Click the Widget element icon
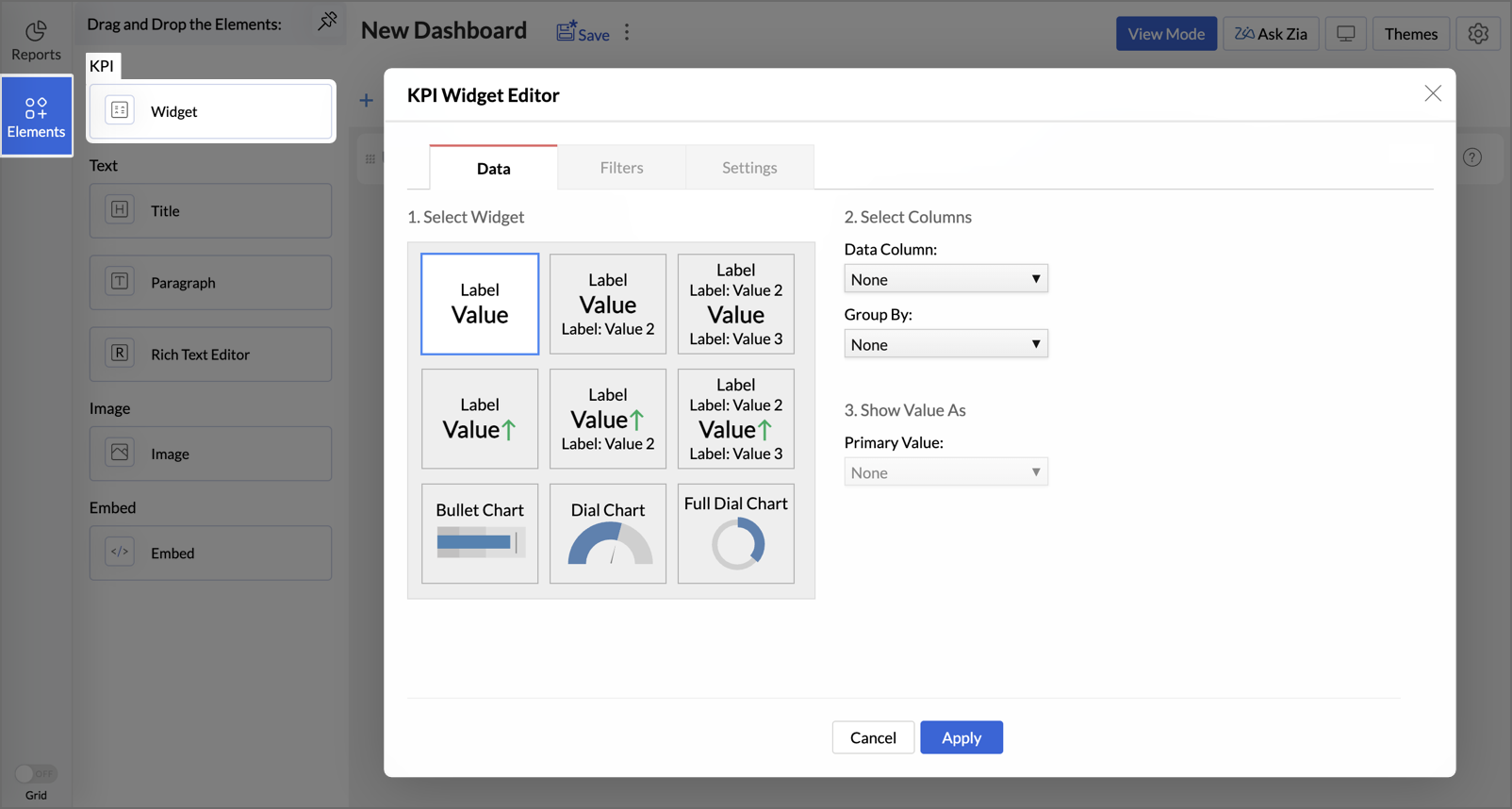This screenshot has height=809, width=1512. (120, 110)
